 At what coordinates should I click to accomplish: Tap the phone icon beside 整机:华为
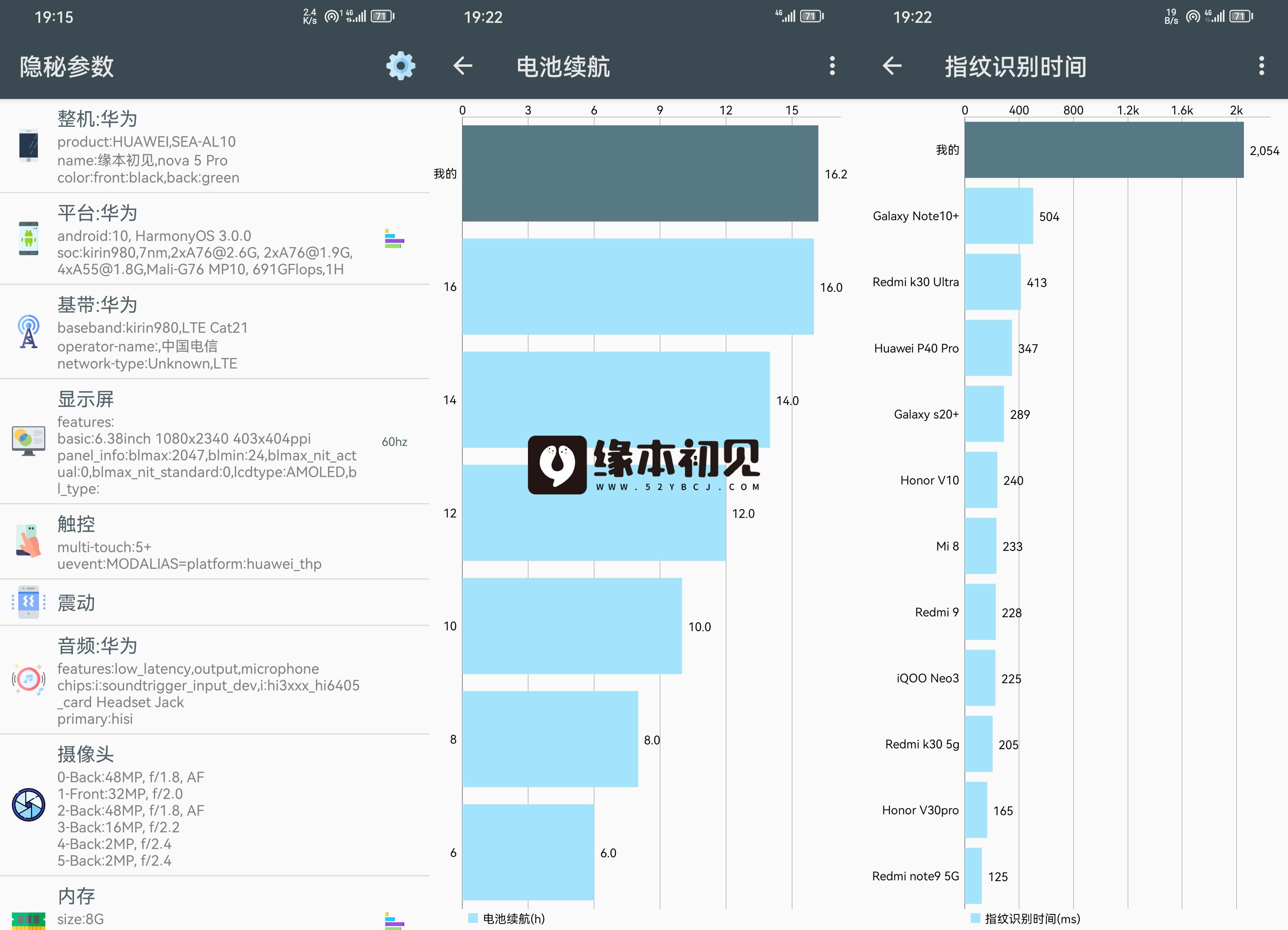tap(28, 146)
